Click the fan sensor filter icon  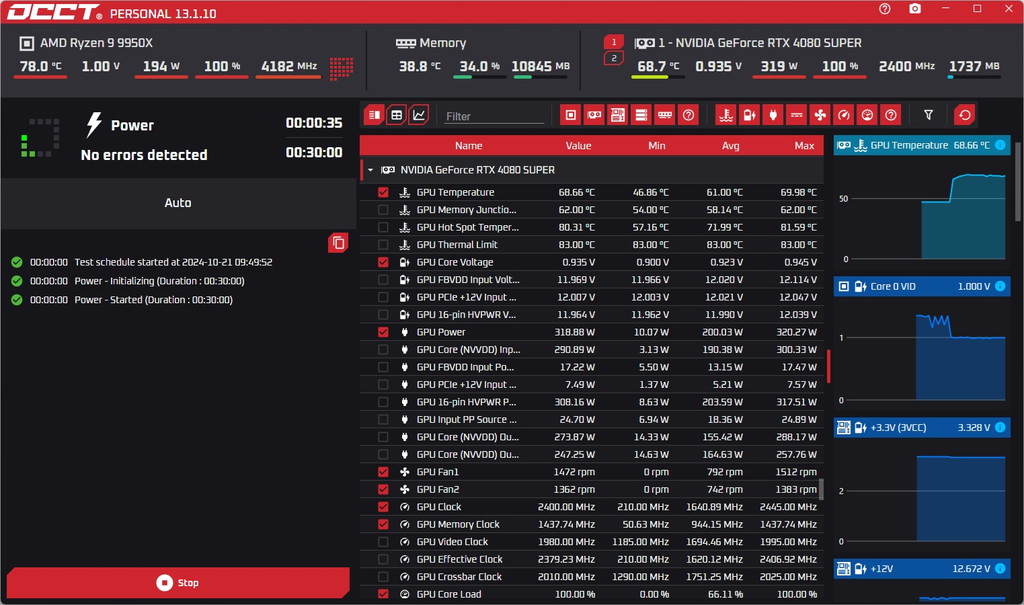pyautogui.click(x=820, y=116)
